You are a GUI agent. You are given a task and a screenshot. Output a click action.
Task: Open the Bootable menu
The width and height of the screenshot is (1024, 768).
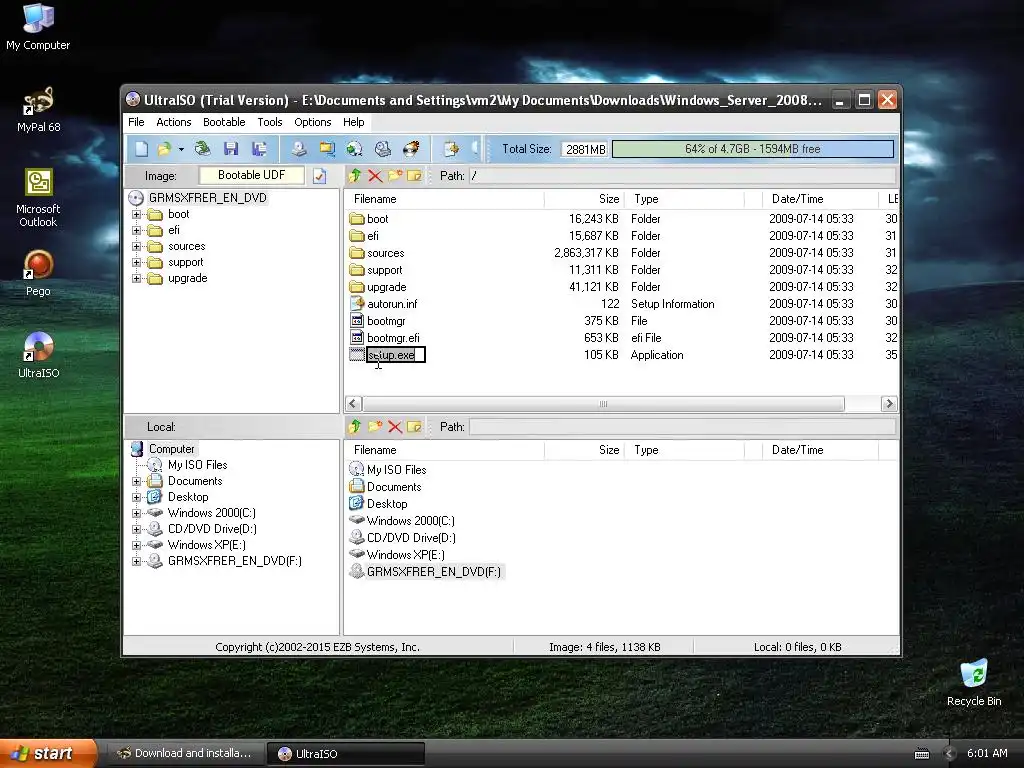click(x=224, y=122)
